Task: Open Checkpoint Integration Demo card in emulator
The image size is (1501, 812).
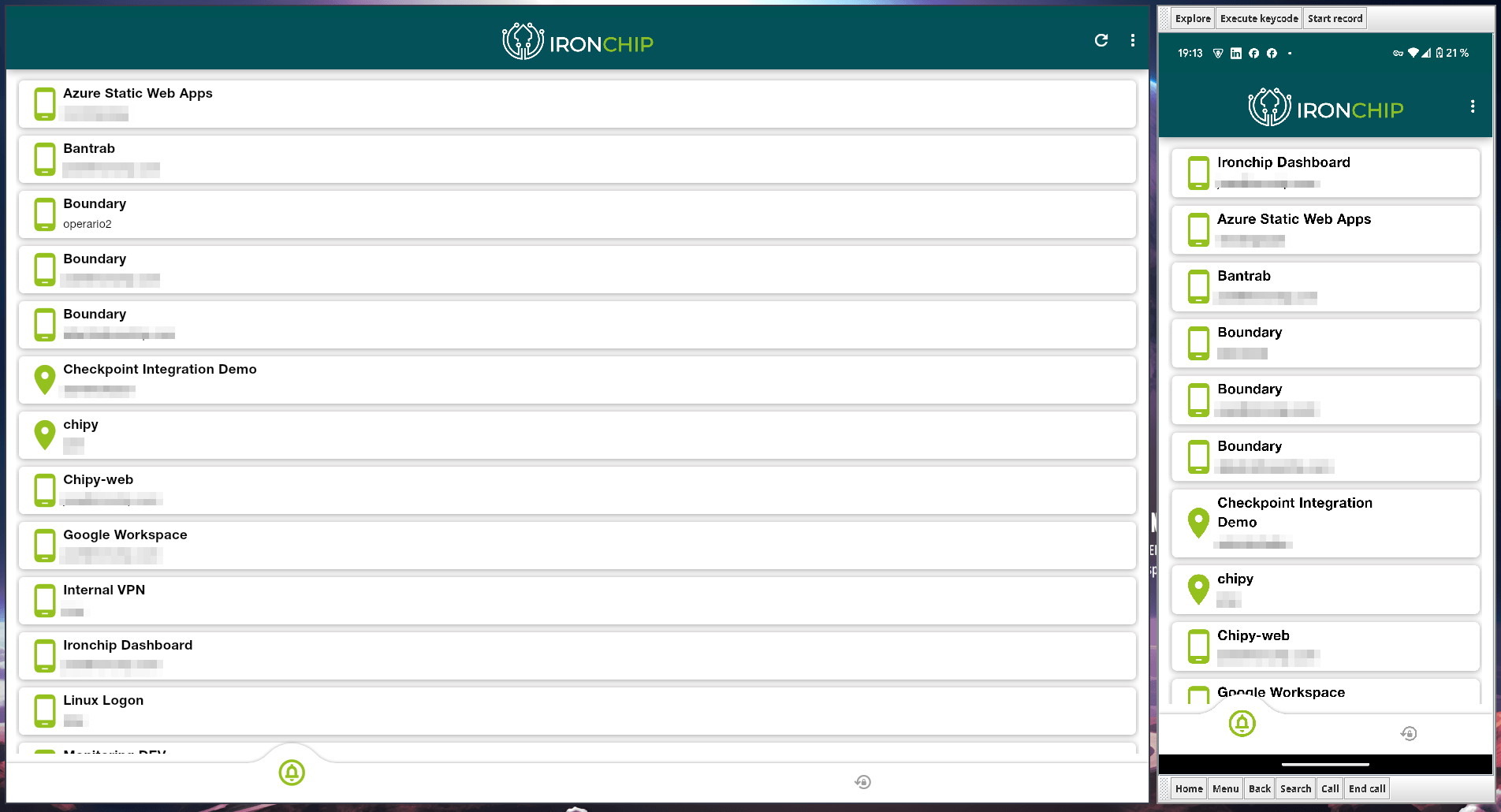Action: tap(1325, 523)
